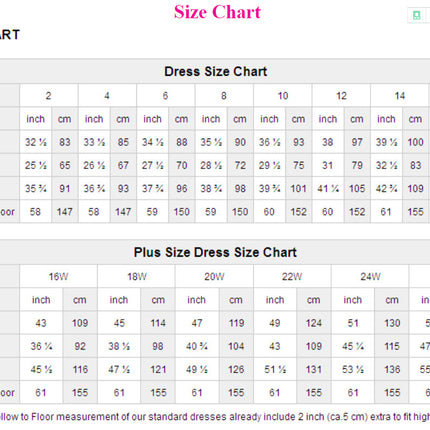Select the size 6 column header
430x430 pixels.
tap(166, 96)
